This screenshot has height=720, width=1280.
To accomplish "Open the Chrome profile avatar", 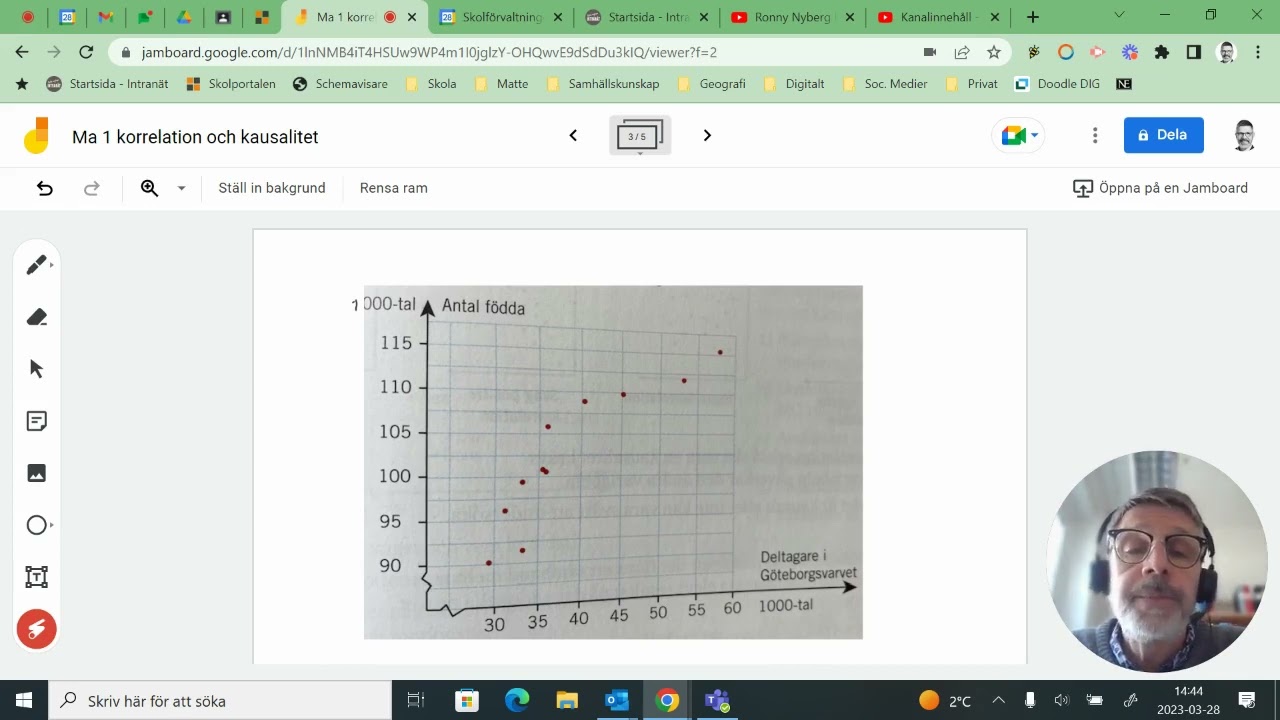I will [x=1226, y=52].
